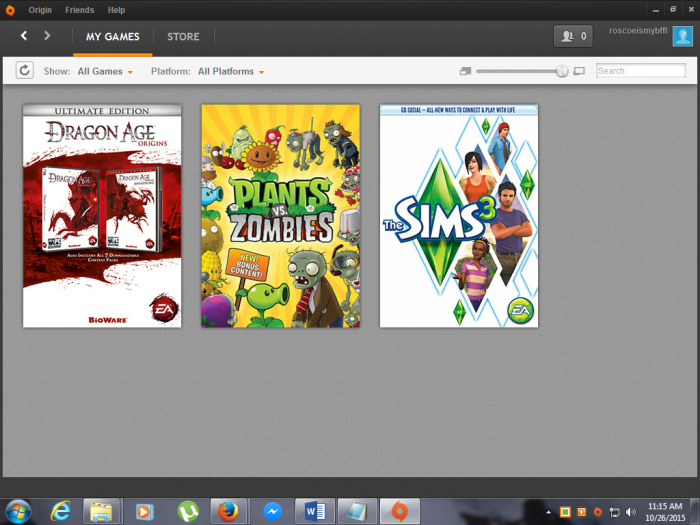700x525 pixels.
Task: Click the large-tile icon beside the size slider
Action: tap(579, 71)
